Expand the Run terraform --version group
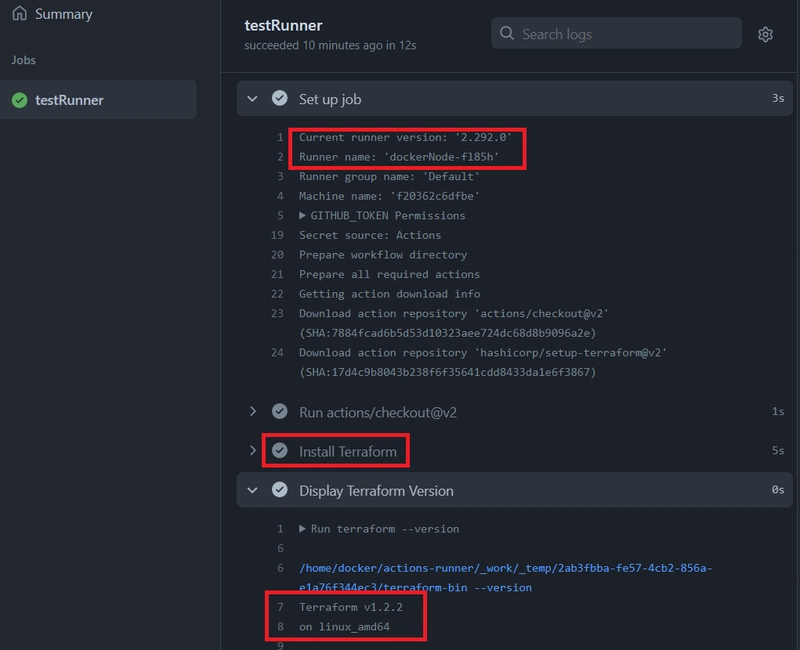 pos(303,529)
